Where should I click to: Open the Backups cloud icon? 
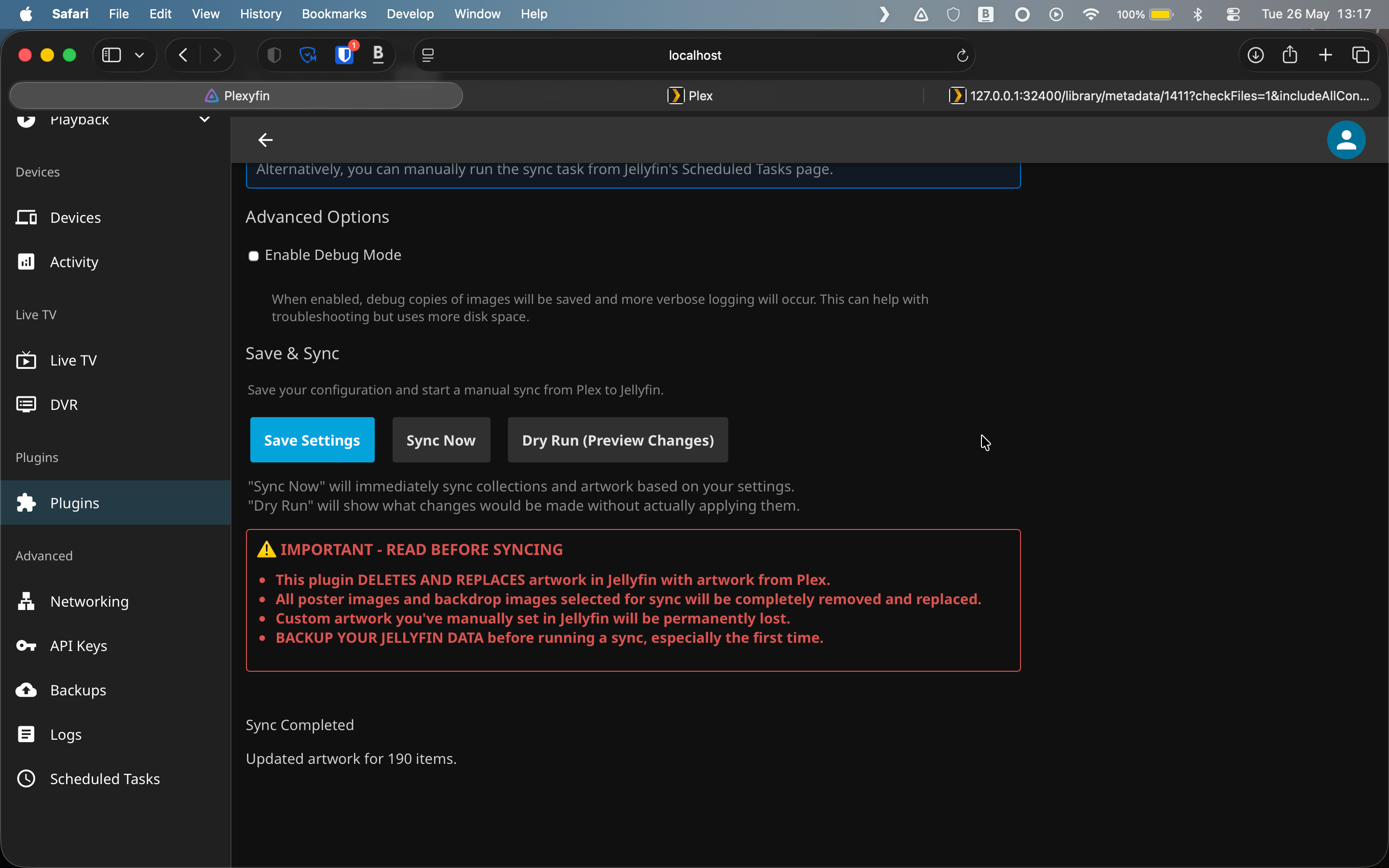click(26, 690)
